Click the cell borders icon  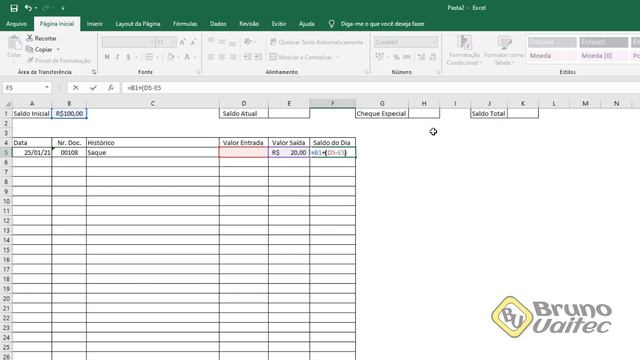click(x=149, y=57)
